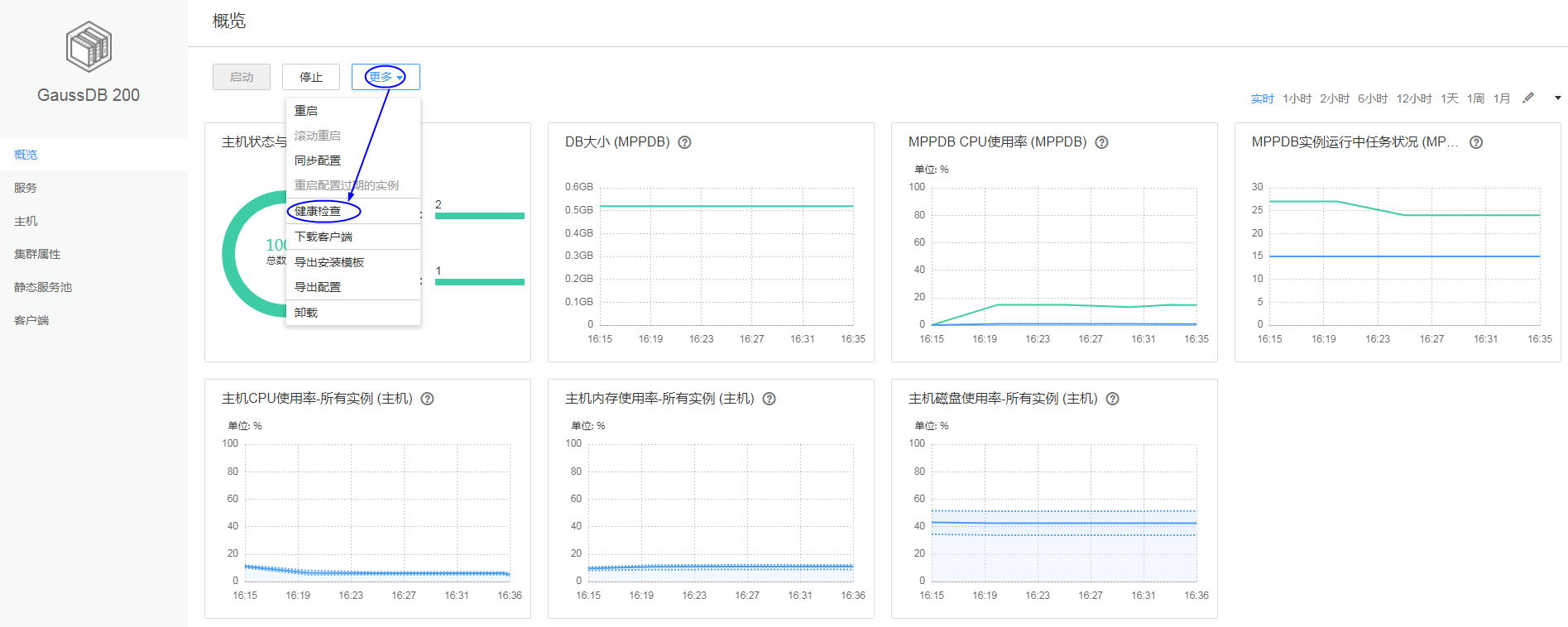Select 同步配置 menu entry

pos(318,160)
